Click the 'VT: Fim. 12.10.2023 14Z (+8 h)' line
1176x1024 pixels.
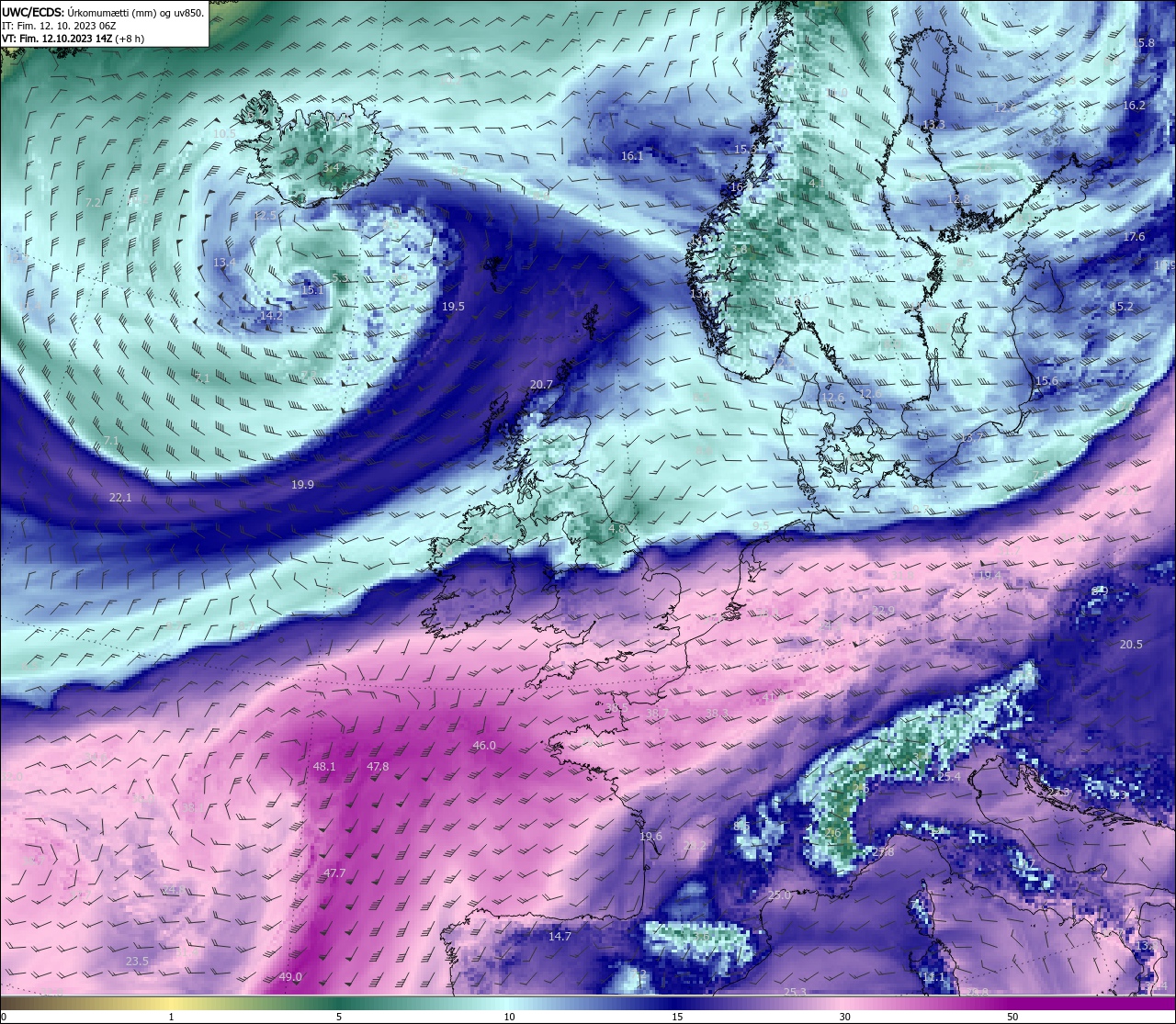coord(73,39)
